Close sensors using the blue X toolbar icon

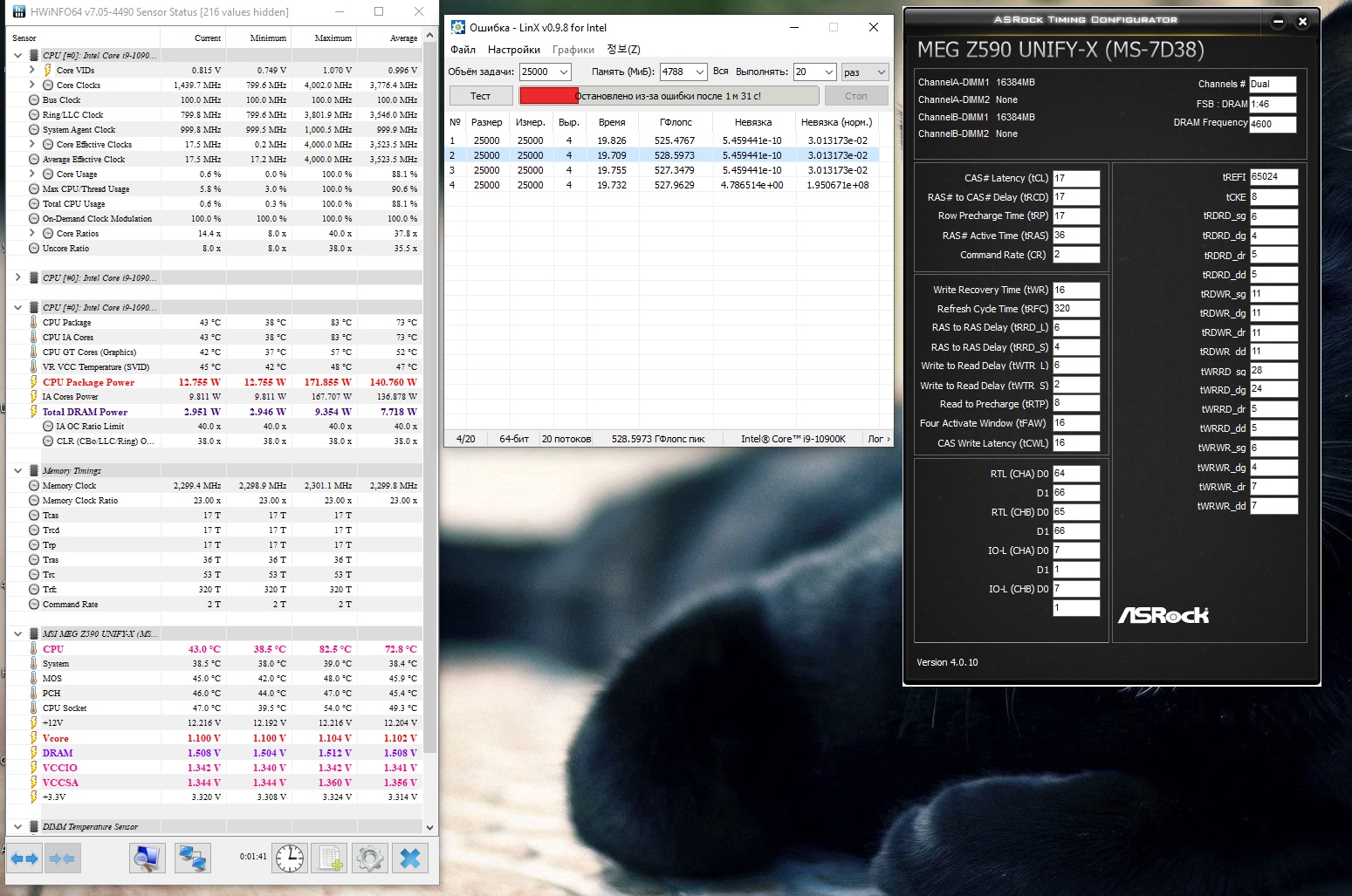[x=410, y=858]
